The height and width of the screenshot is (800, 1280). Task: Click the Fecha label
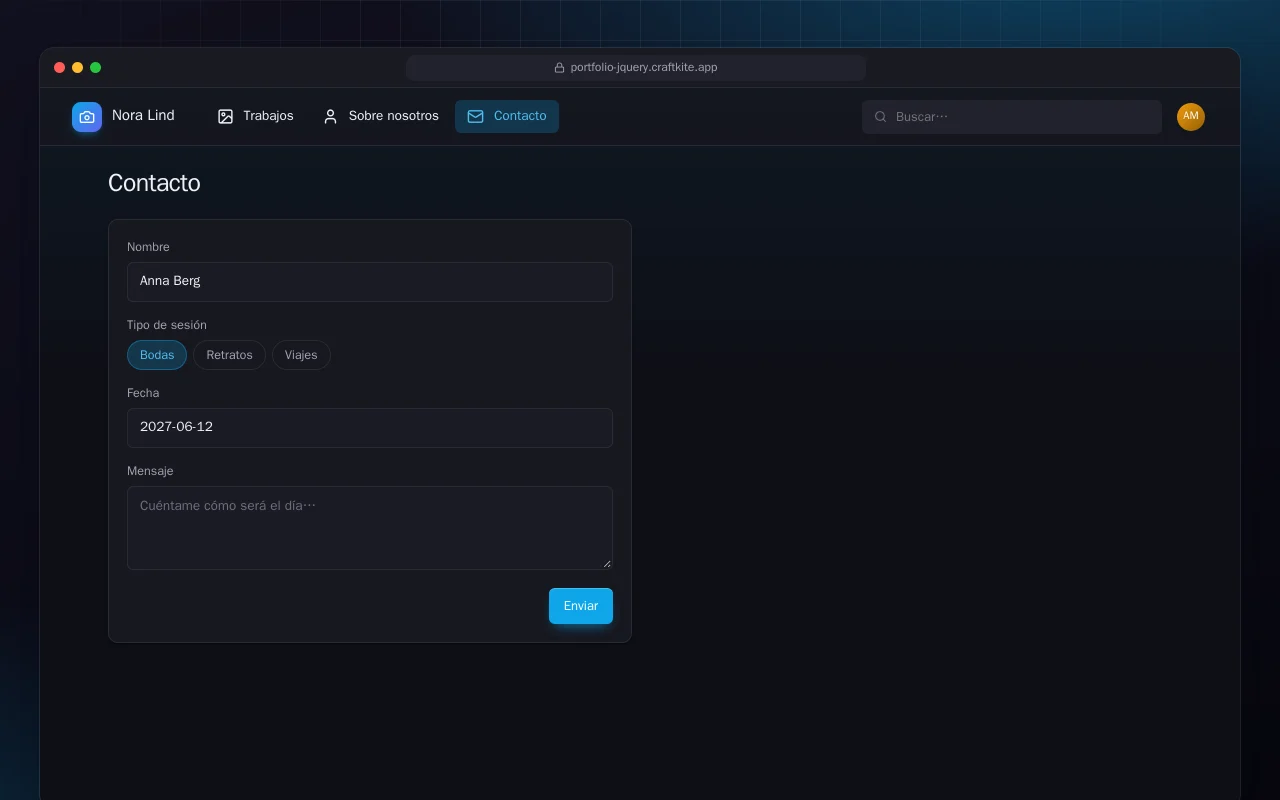pyautogui.click(x=143, y=393)
